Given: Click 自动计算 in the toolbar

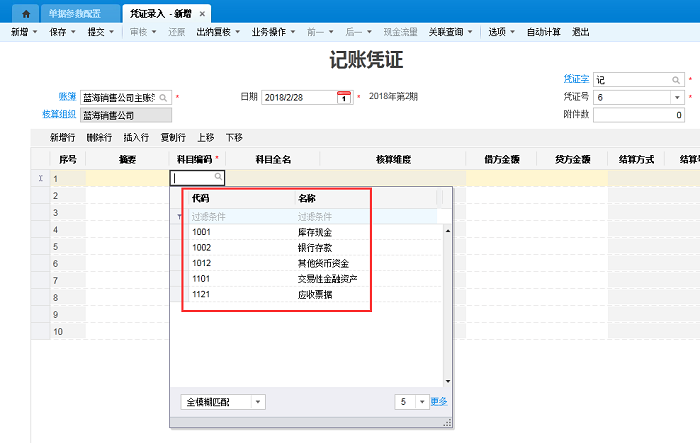Looking at the screenshot, I should pos(543,32).
